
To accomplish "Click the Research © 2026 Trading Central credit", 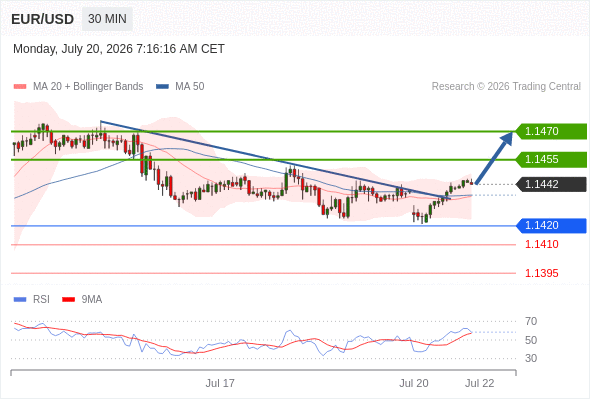I will tap(506, 87).
